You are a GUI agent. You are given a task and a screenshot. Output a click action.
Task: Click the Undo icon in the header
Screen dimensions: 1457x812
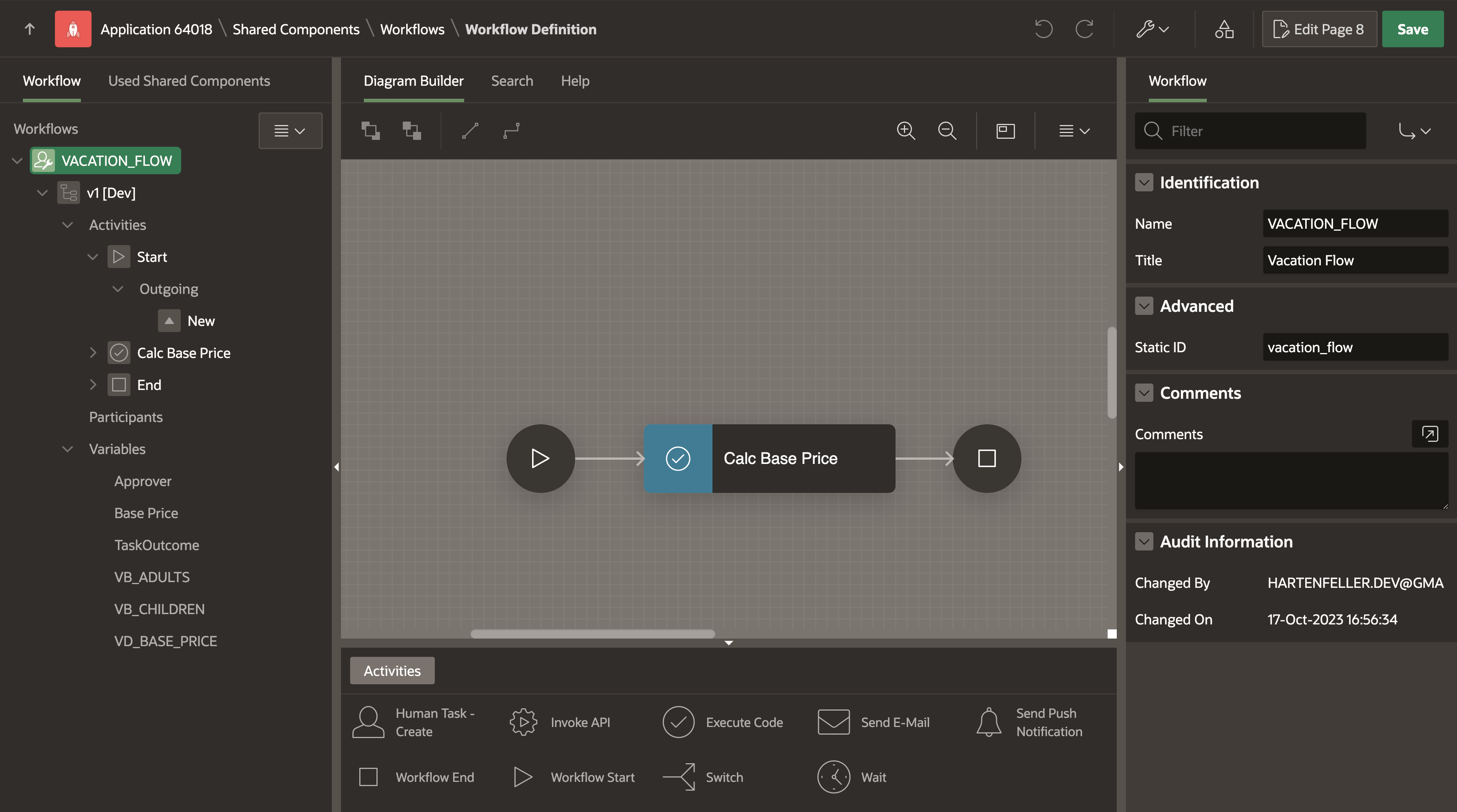pos(1043,29)
